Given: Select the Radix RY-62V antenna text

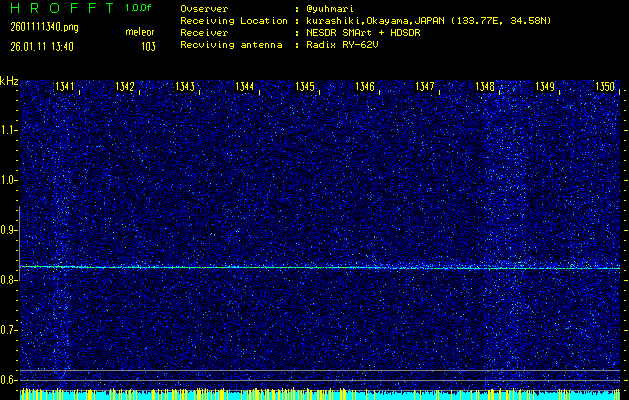Looking at the screenshot, I should click(x=341, y=46).
